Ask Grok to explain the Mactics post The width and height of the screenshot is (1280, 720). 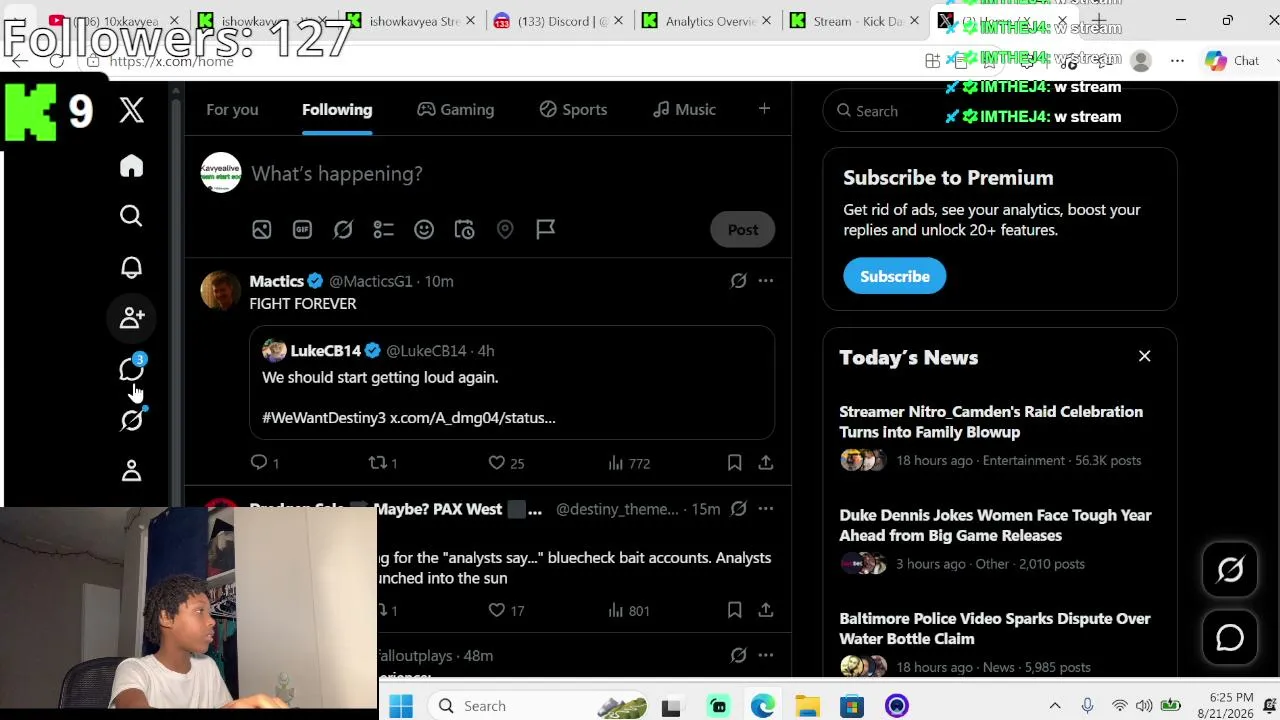[738, 281]
